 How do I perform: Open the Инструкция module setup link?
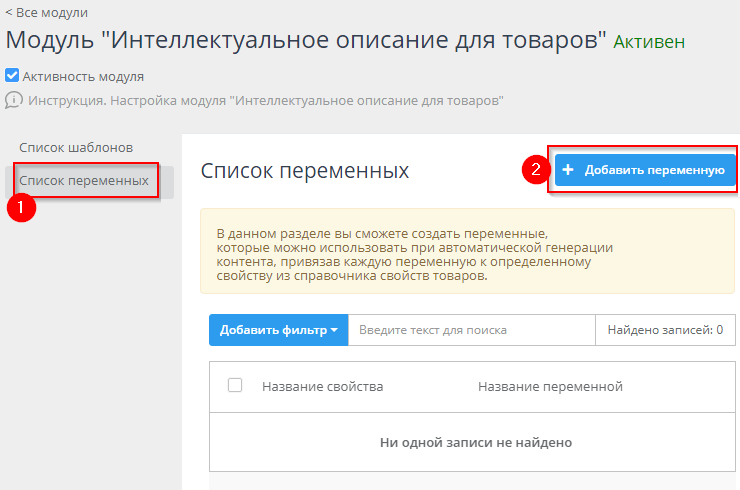265,100
